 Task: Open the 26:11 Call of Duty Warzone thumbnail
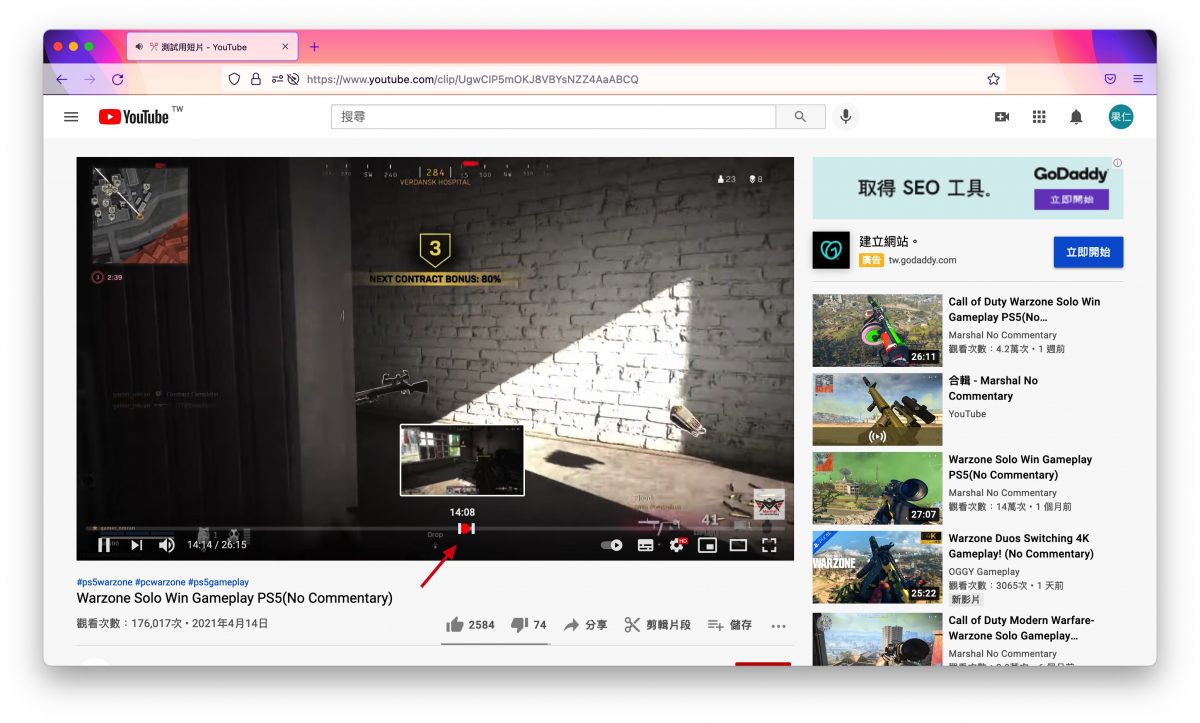click(877, 330)
